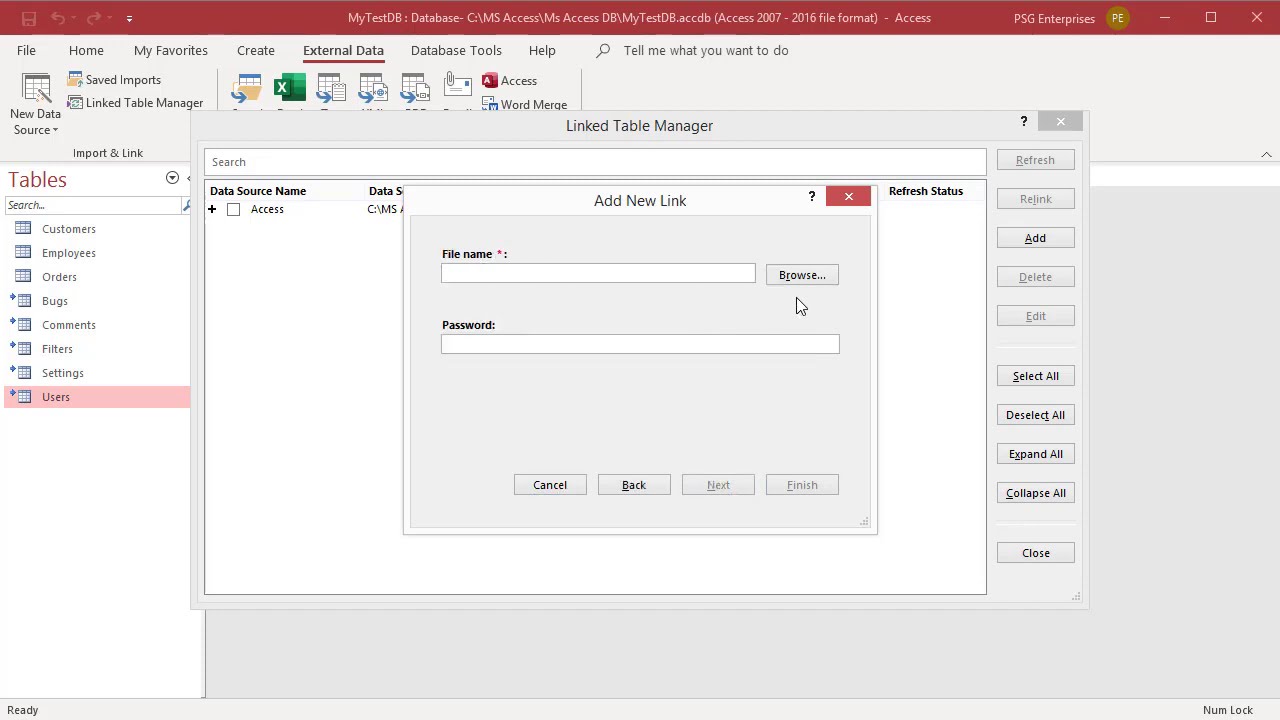Click the Browse button
This screenshot has height=720, width=1280.
[x=802, y=275]
